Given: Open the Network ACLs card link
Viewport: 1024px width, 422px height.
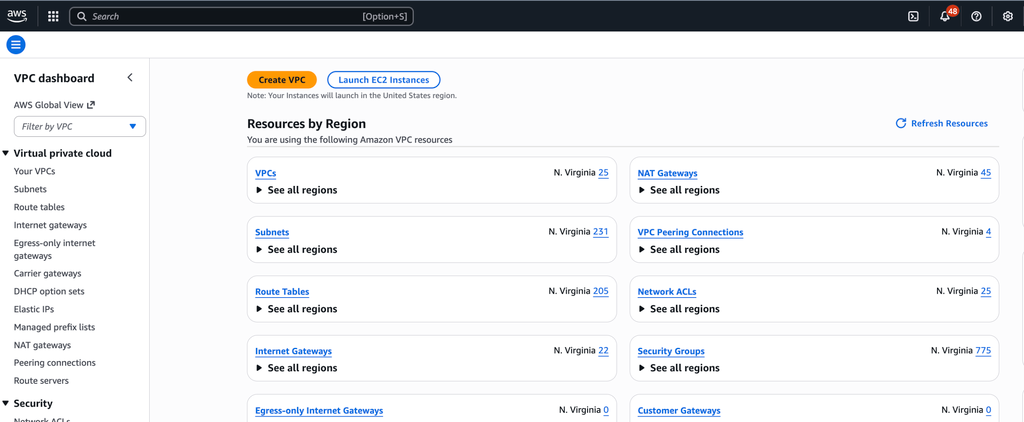Looking at the screenshot, I should [667, 291].
